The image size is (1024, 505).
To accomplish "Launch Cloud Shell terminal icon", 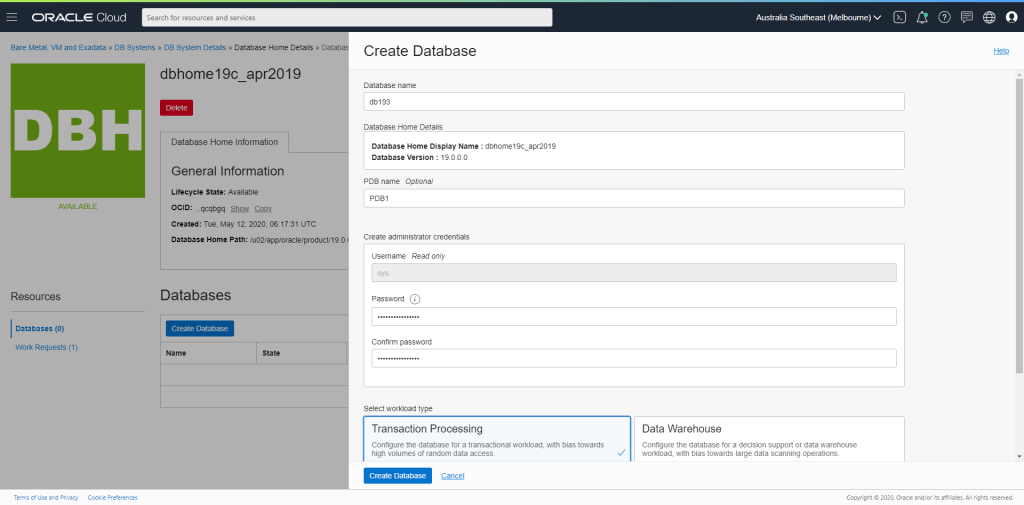I will point(899,17).
